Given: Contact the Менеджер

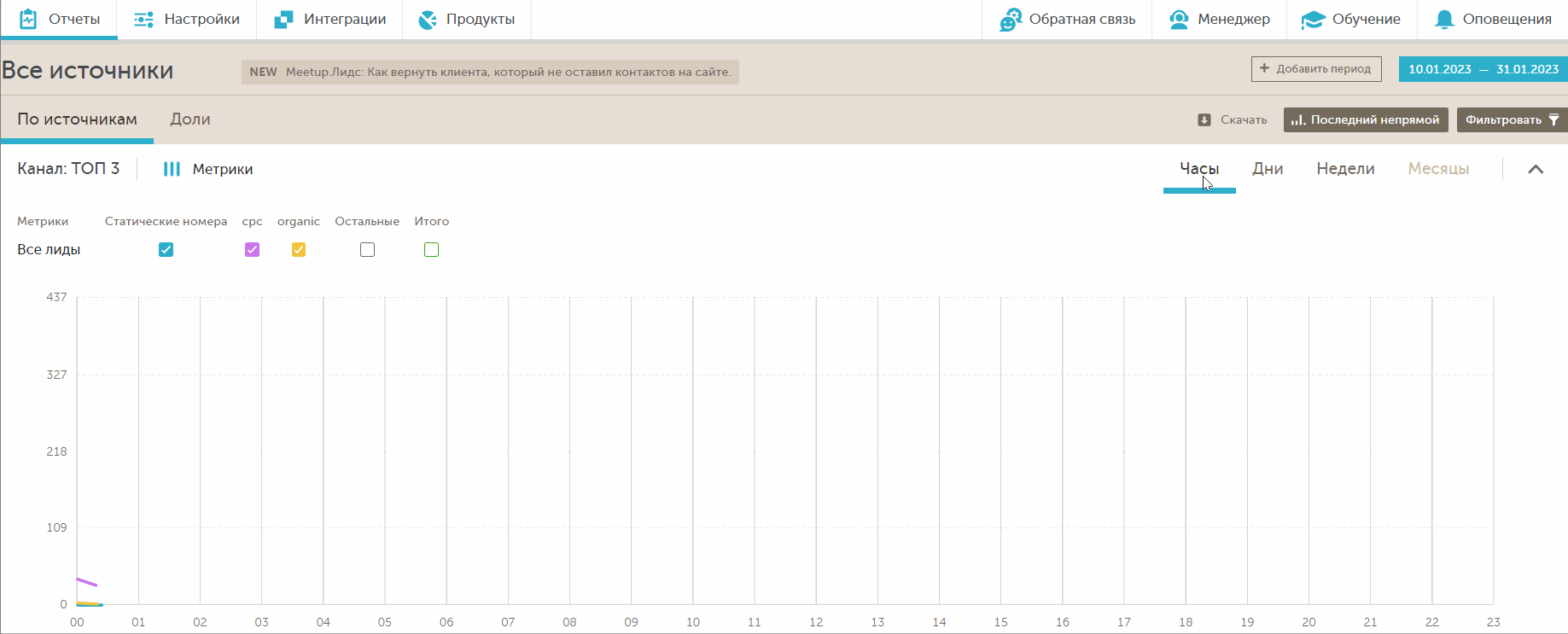Looking at the screenshot, I should tap(1219, 19).
